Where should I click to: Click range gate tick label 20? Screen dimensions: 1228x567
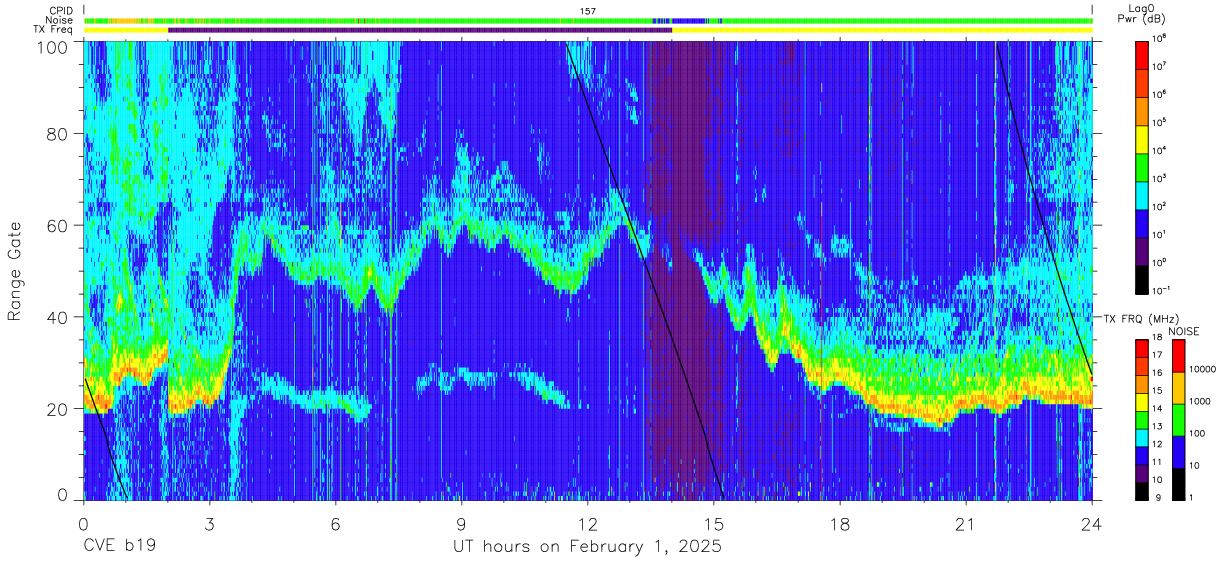coord(58,409)
